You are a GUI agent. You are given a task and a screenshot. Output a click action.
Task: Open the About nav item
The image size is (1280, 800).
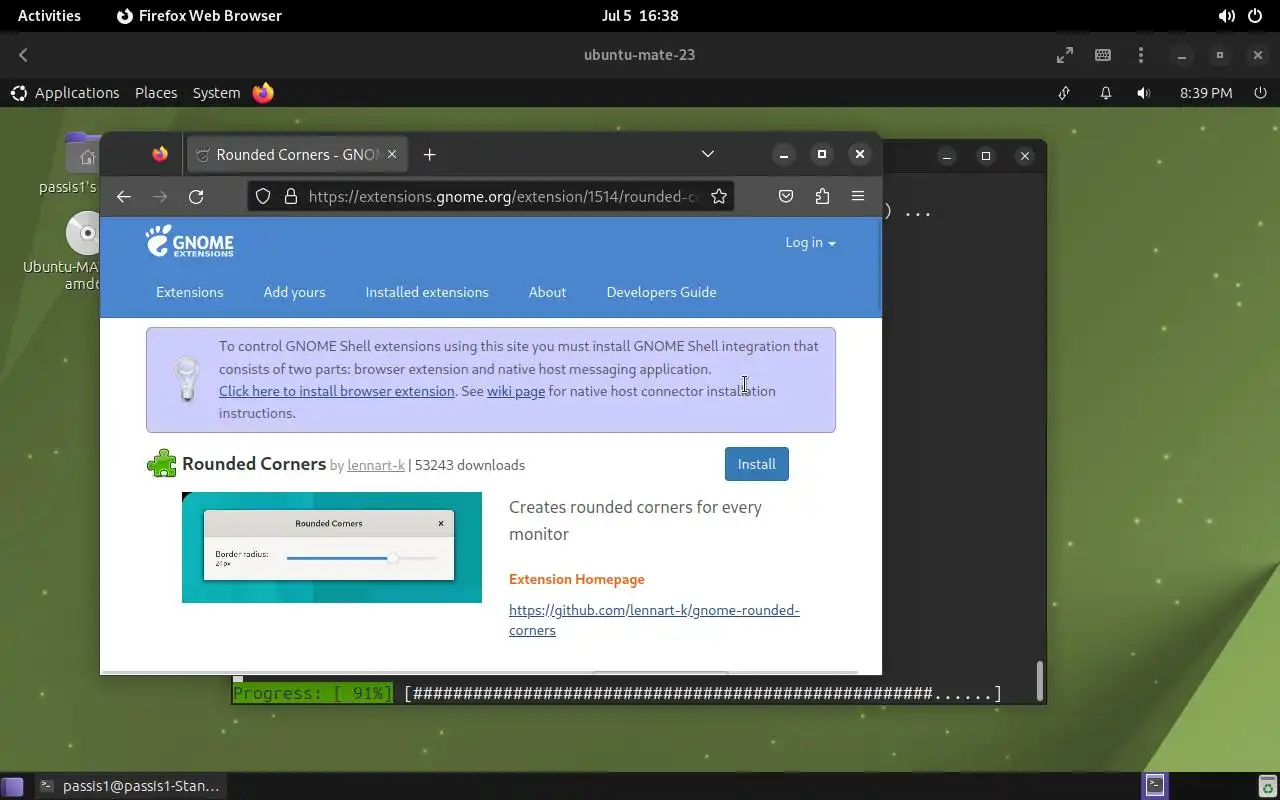click(x=547, y=292)
